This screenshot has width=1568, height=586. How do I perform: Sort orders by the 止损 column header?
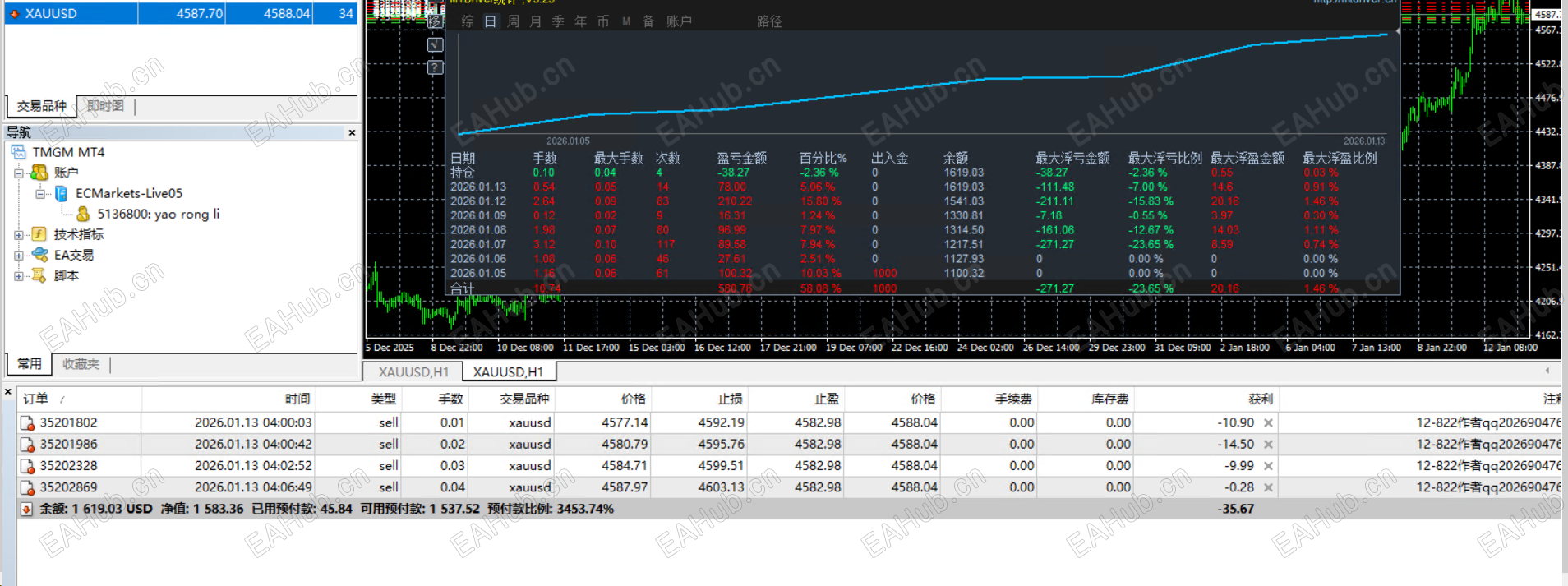[699, 399]
